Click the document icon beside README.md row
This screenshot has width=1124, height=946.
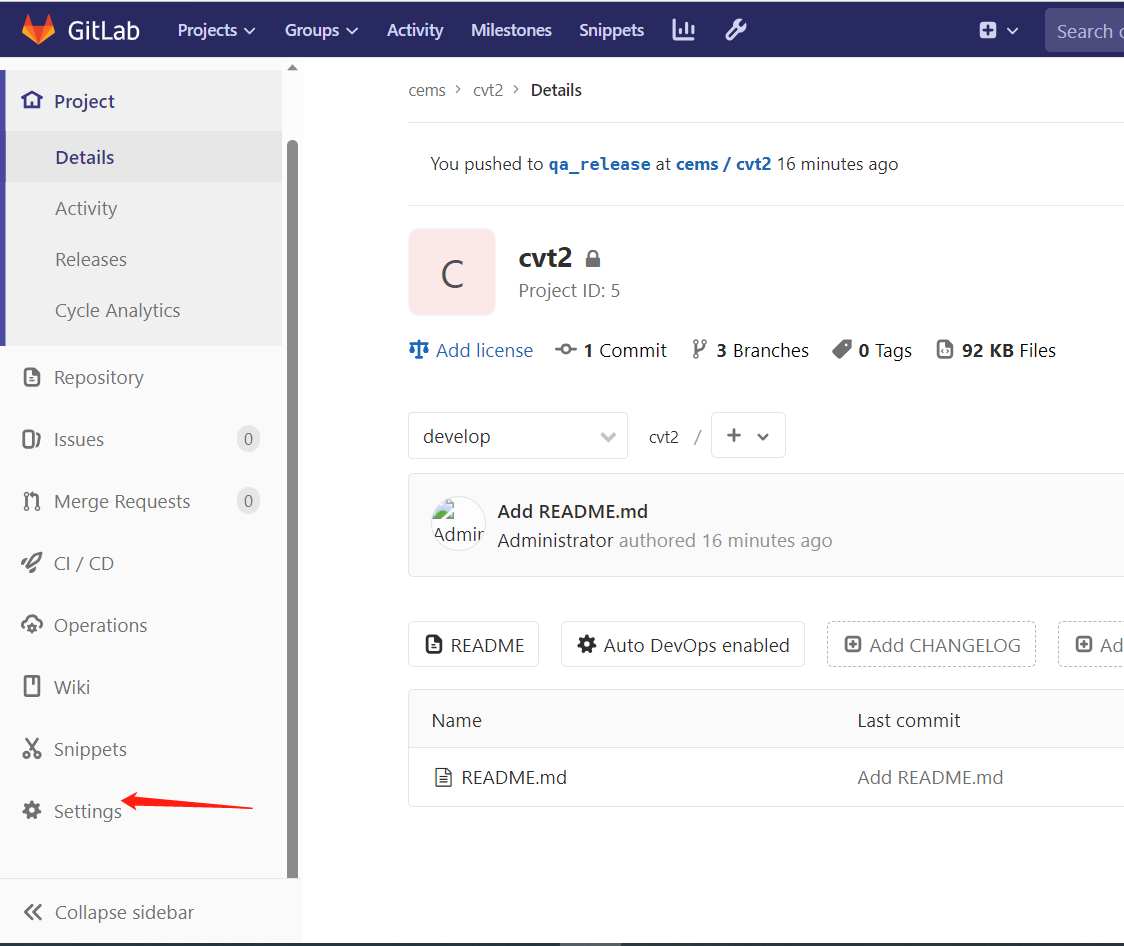point(444,777)
